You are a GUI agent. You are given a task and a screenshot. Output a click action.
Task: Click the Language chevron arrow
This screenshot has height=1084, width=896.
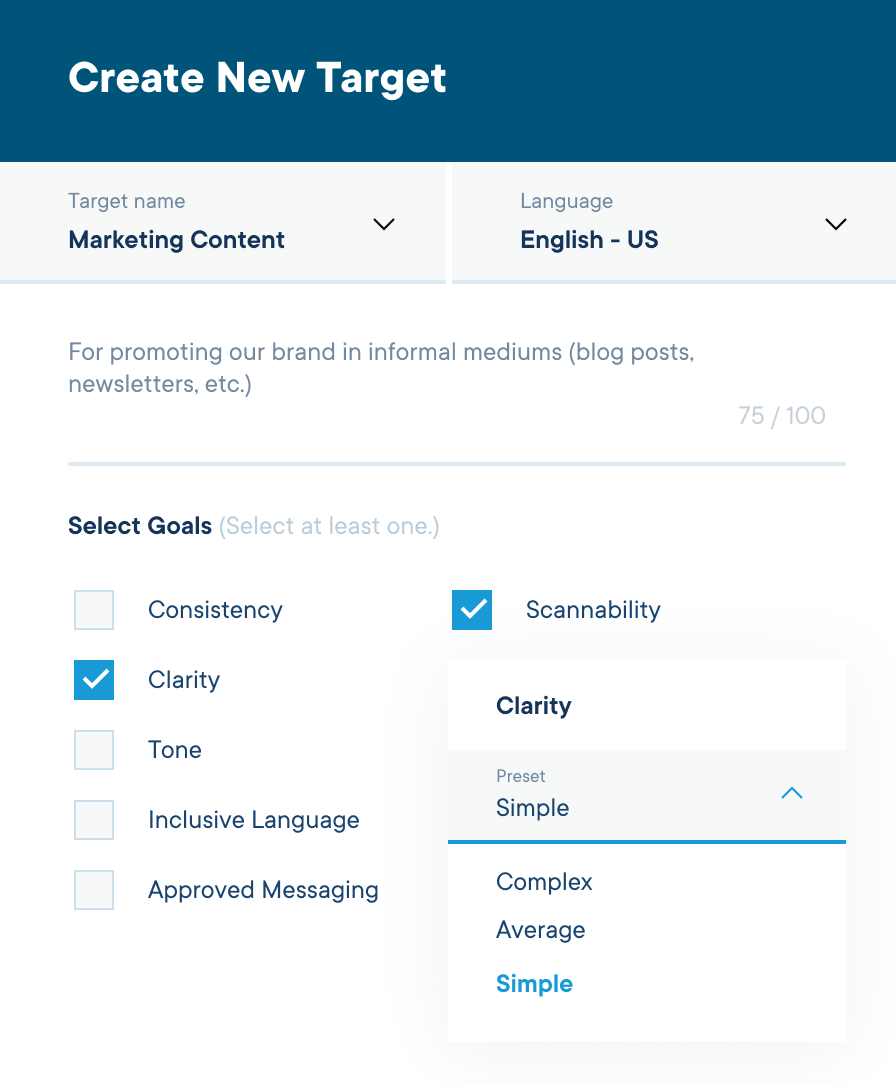click(836, 224)
